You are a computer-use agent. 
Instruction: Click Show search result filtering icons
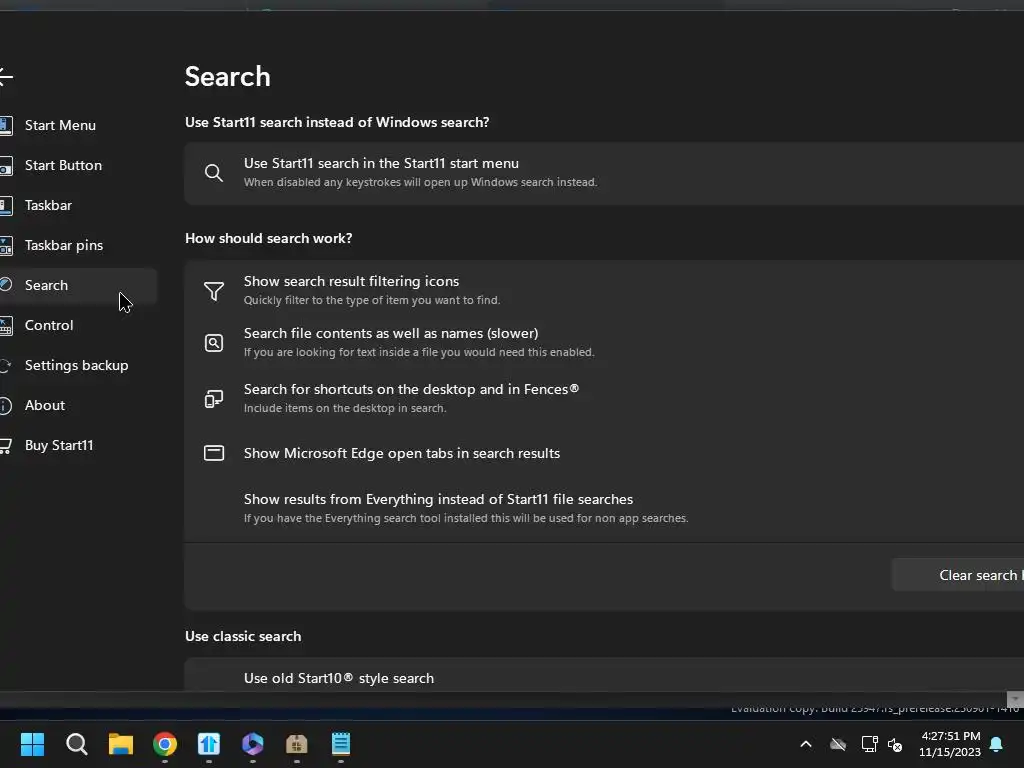pos(604,290)
